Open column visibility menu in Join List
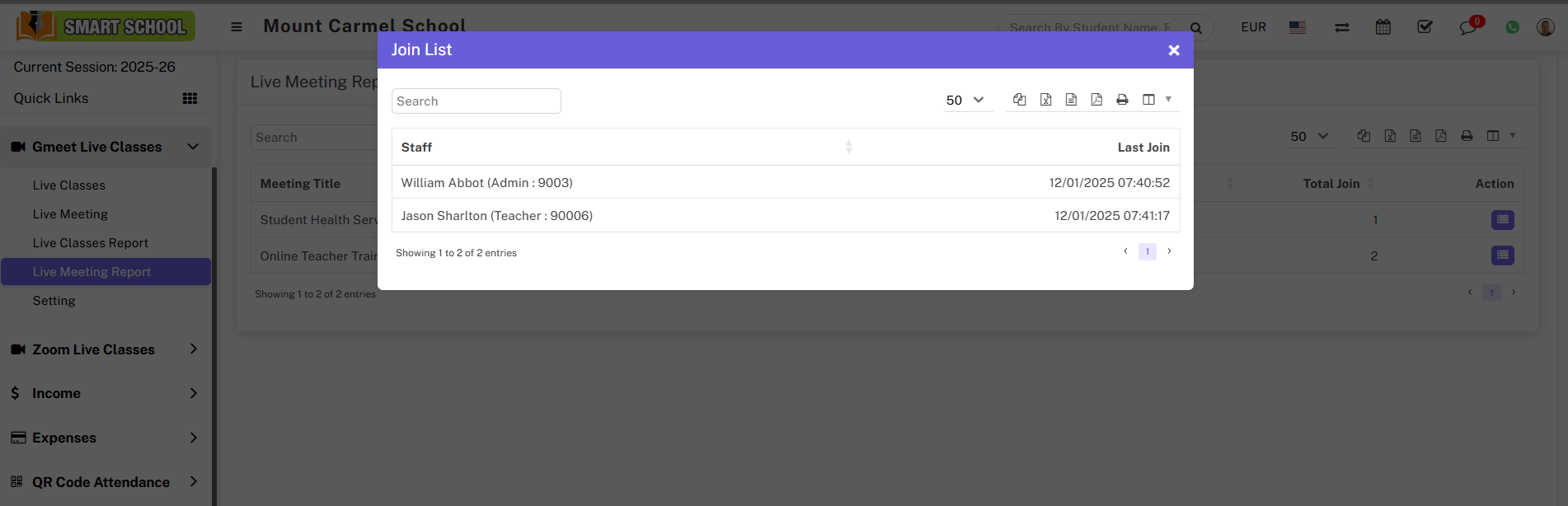Screen dimensions: 1568x506 (1157, 99)
